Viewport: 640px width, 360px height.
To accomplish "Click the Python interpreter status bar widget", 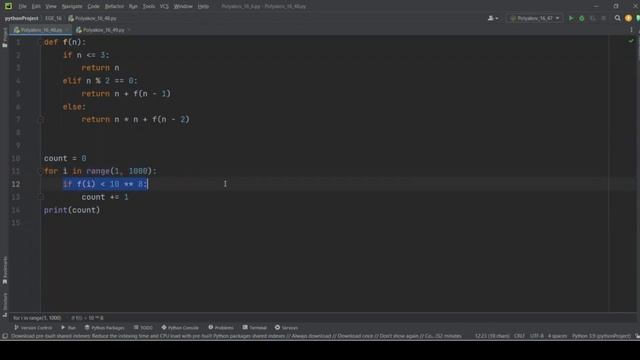I will (x=601, y=336).
